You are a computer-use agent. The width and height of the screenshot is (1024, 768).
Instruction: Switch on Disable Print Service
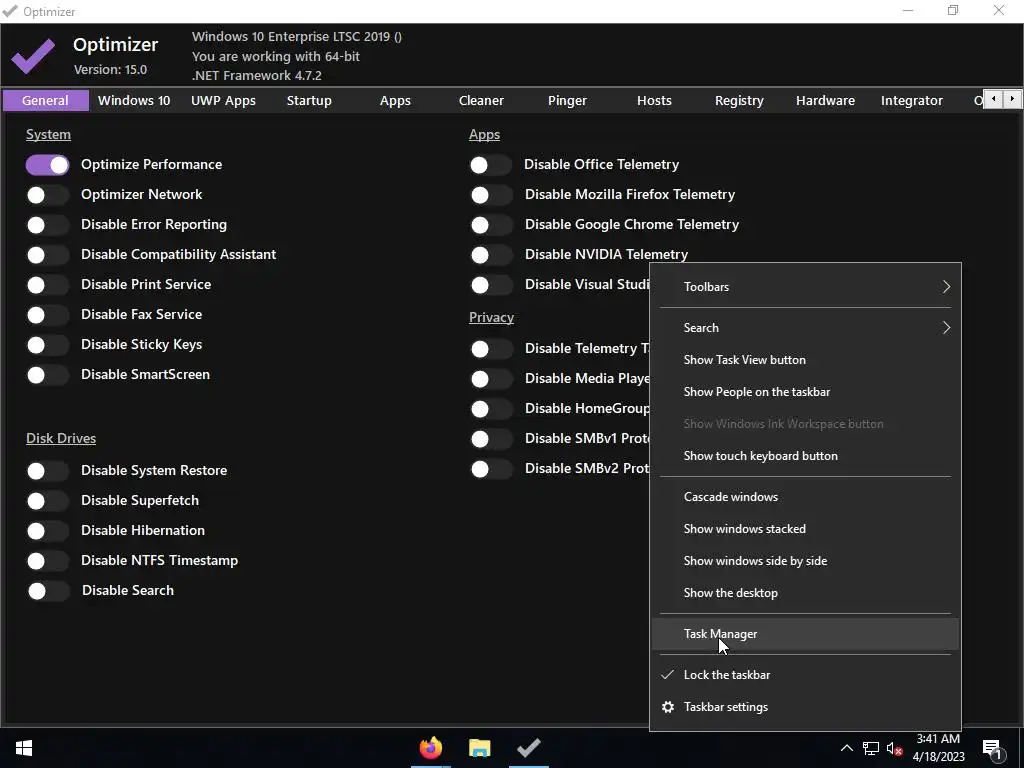pyautogui.click(x=48, y=285)
